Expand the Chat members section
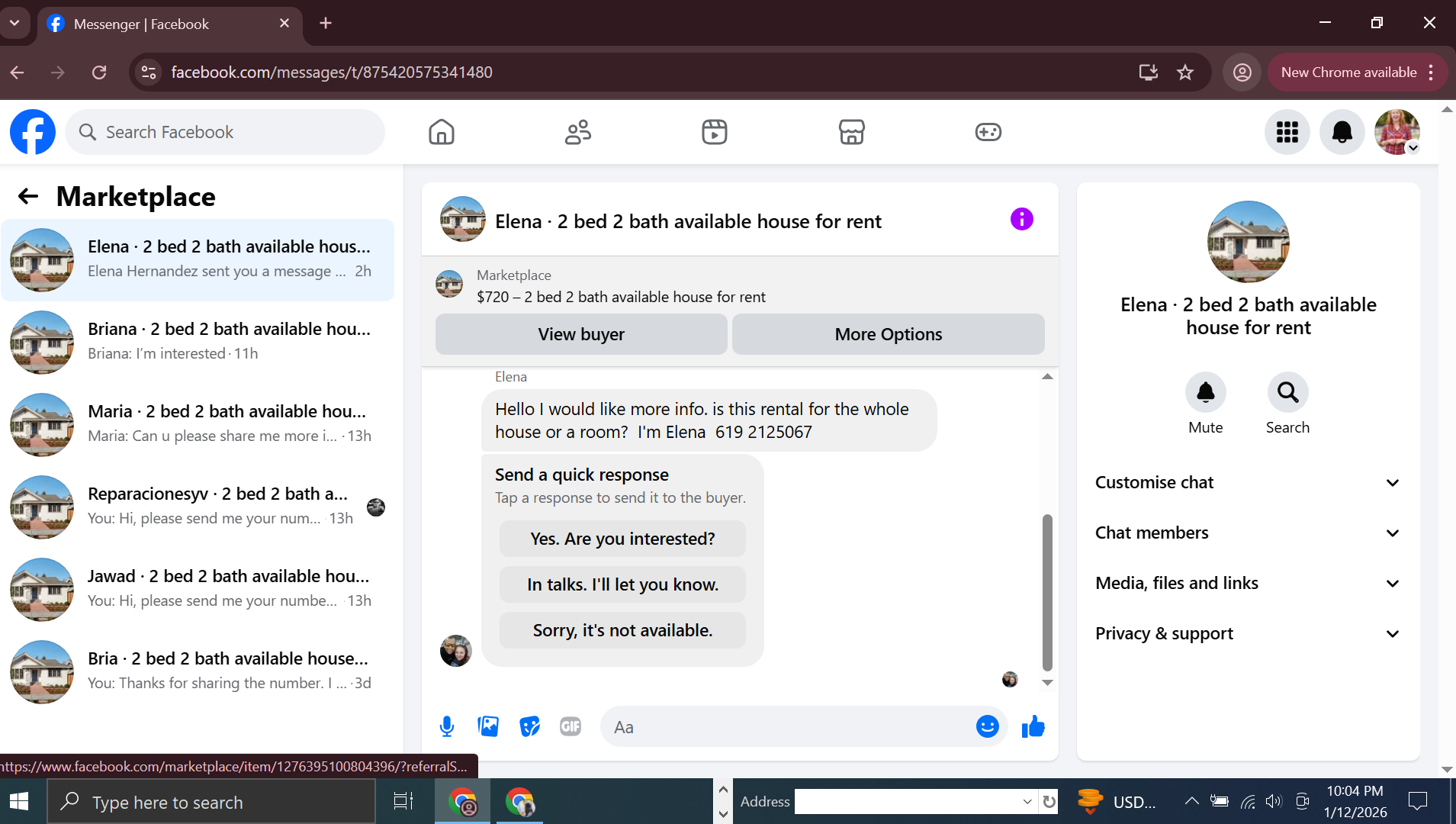Viewport: 1456px width, 824px height. point(1248,533)
